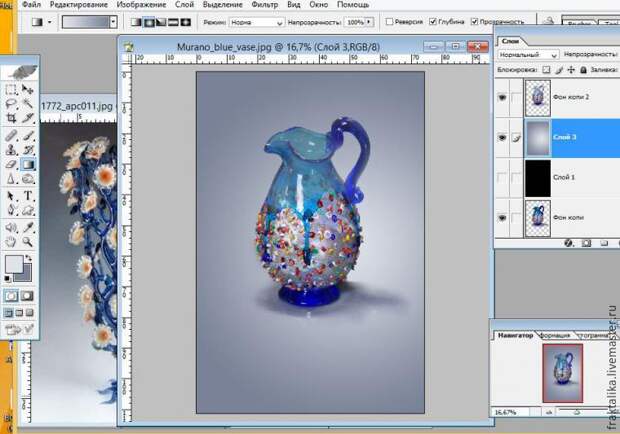620x434 pixels.
Task: Choose Radial gradient style in options bar
Action: [x=149, y=22]
